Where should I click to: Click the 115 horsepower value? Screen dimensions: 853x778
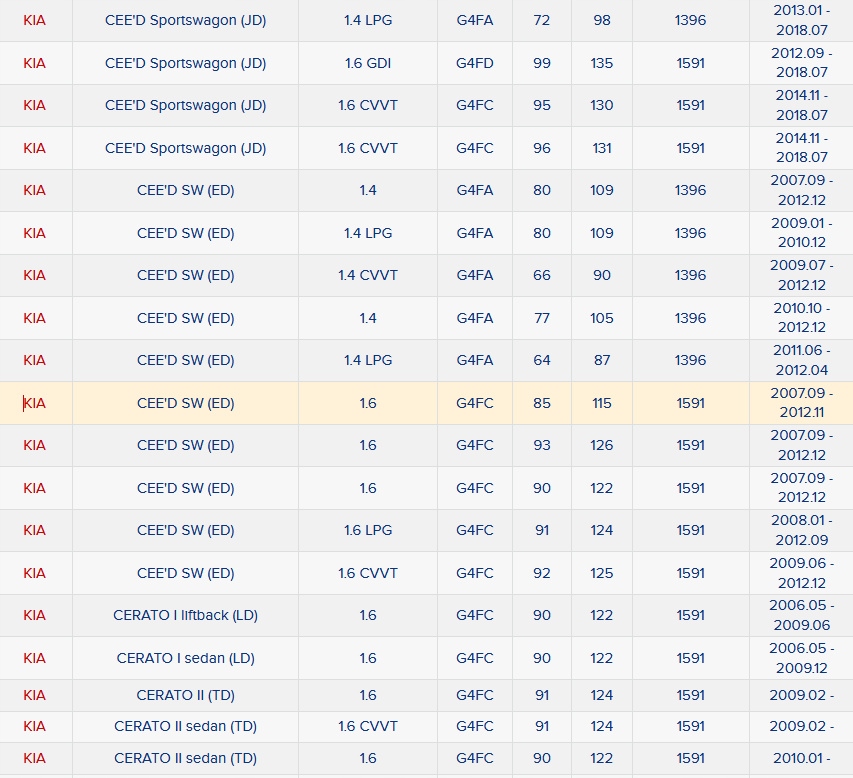[x=602, y=403]
